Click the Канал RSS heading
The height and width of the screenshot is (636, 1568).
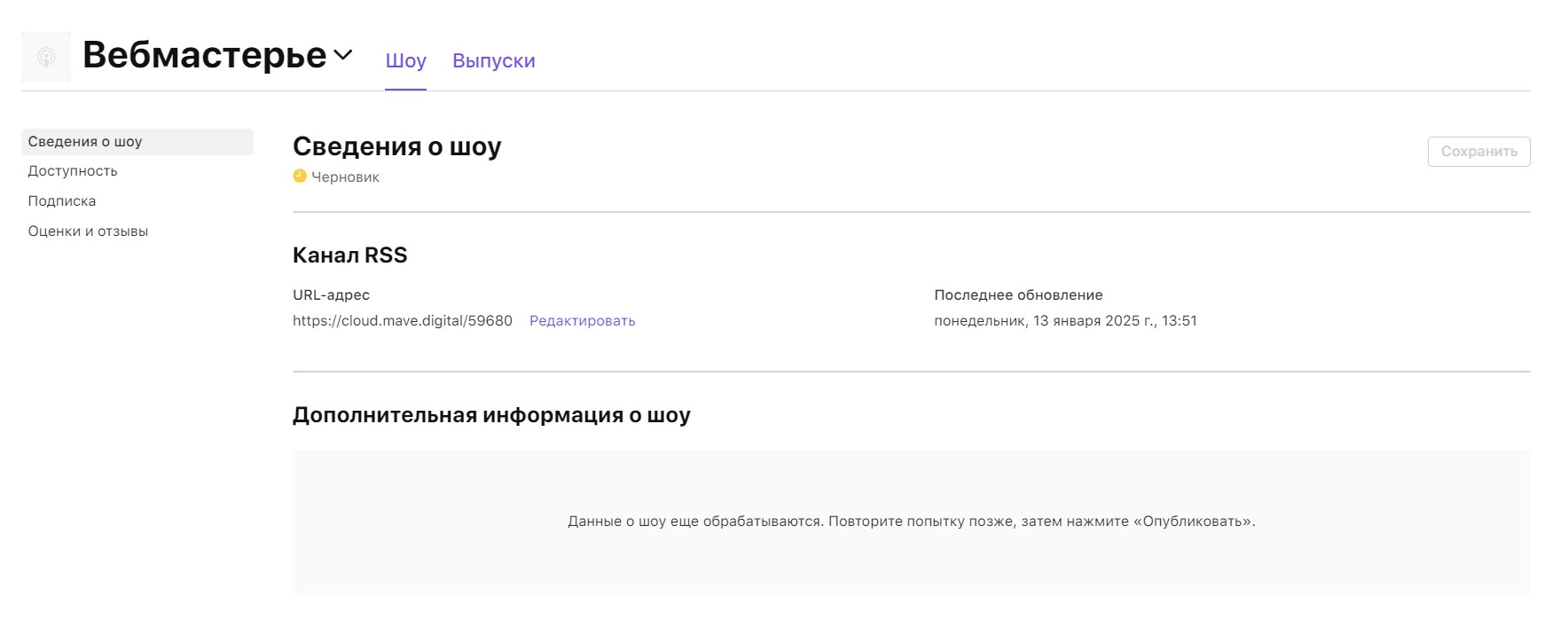349,255
